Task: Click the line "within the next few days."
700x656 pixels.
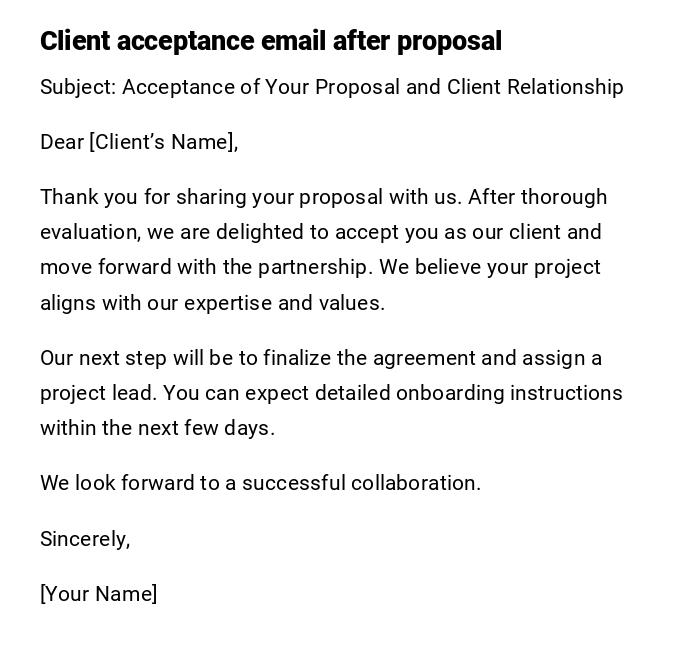Action: pos(157,428)
